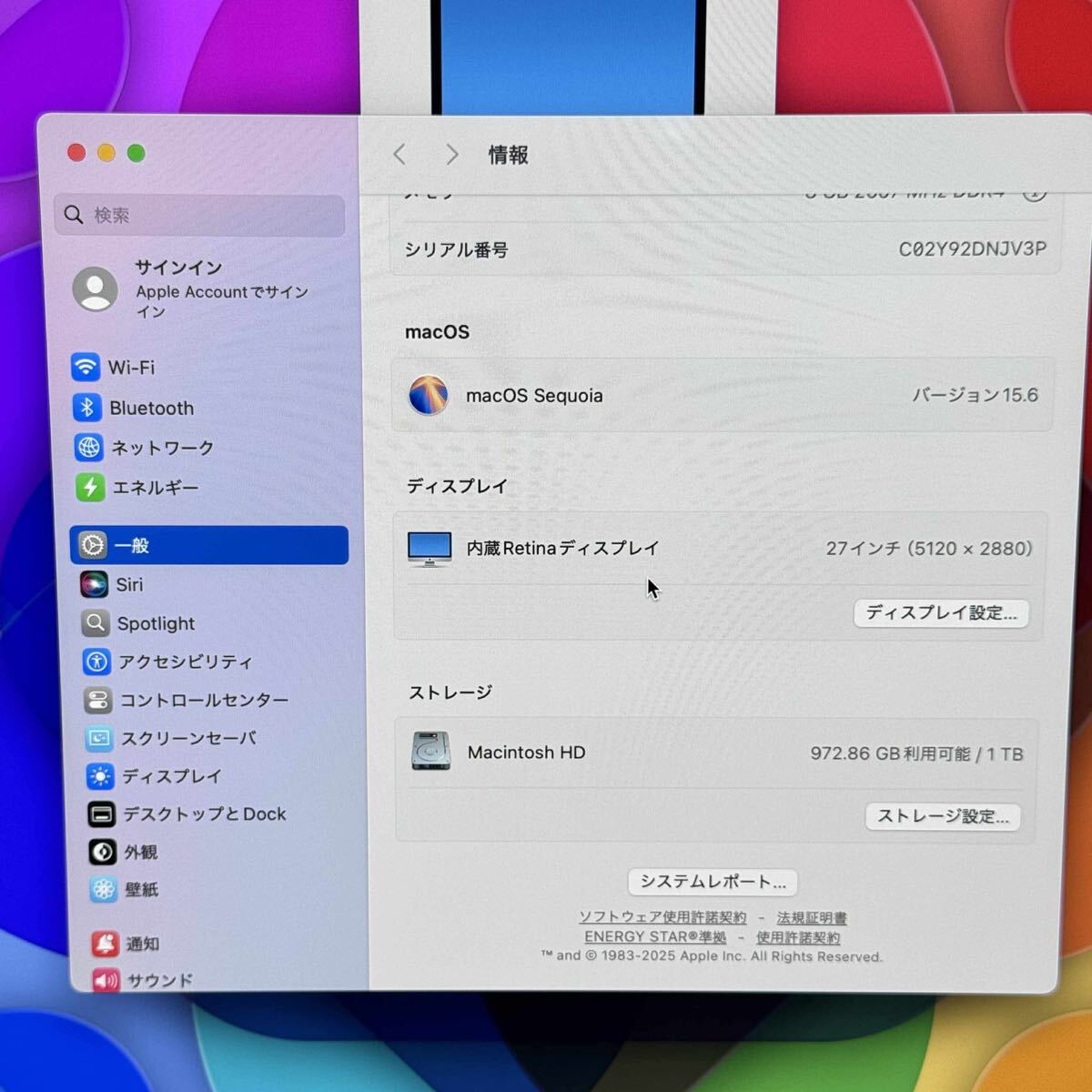Click ディスプレイ設定... button
Viewport: 1092px width, 1092px height.
[x=941, y=612]
